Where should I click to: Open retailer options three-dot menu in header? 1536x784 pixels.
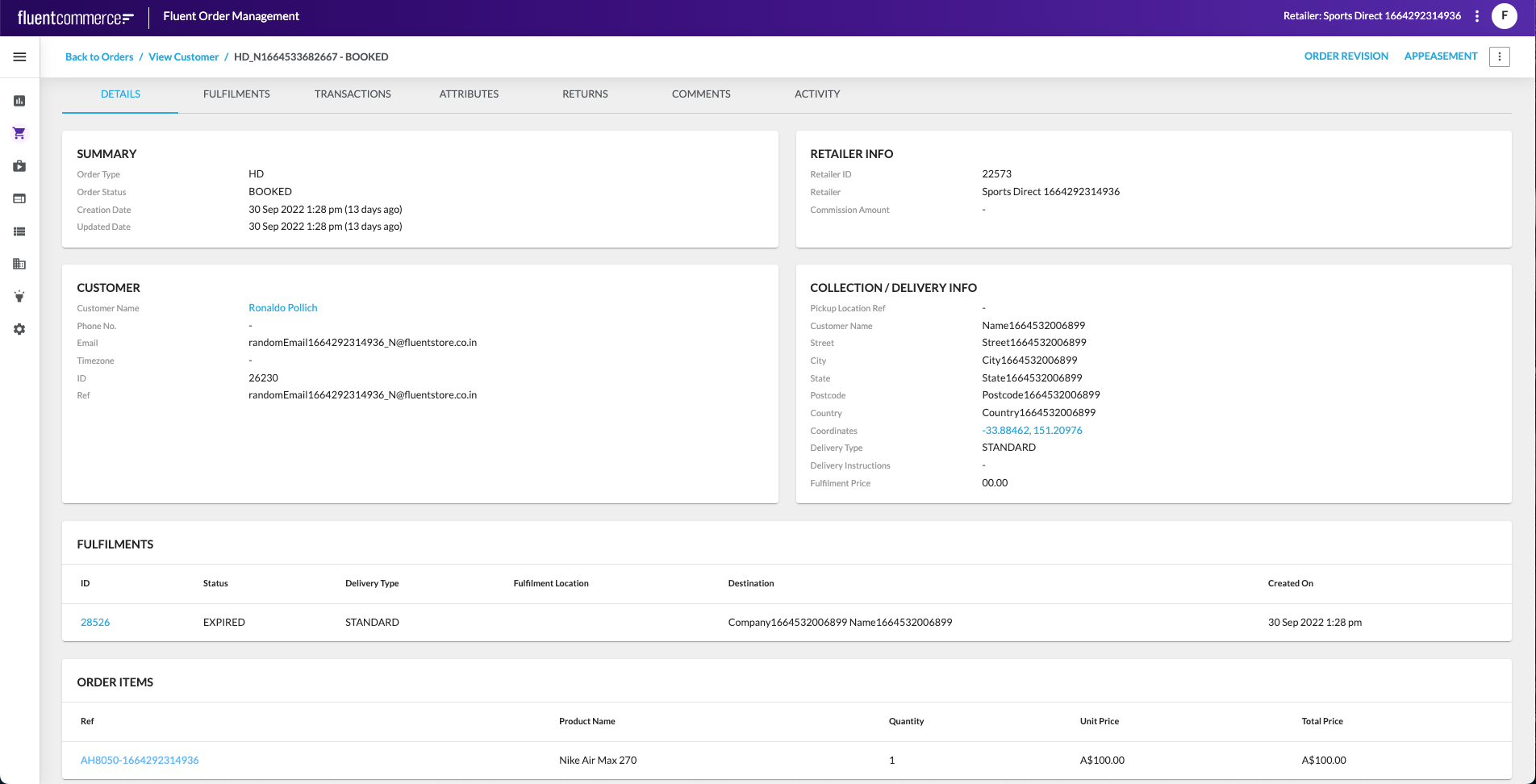point(1476,16)
